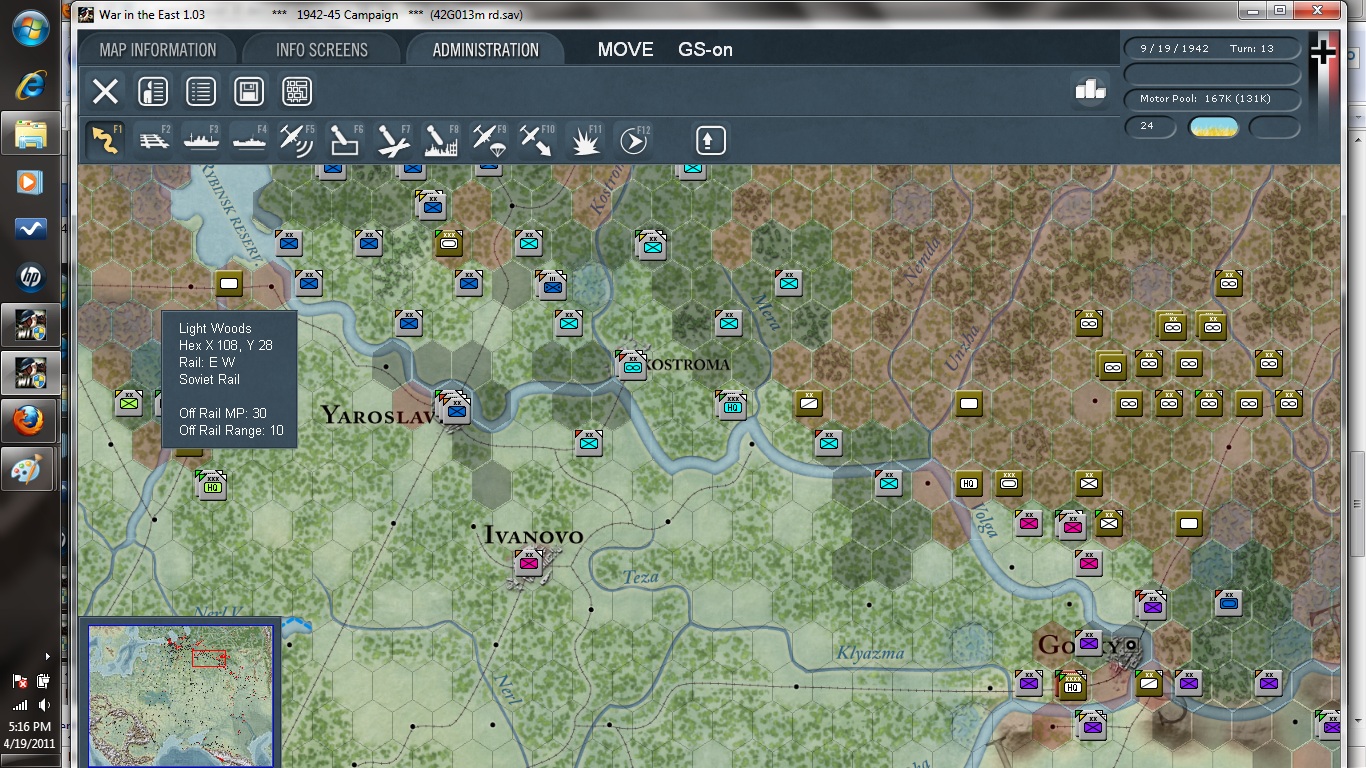
Task: Select the Bomb City mode (F8) icon
Action: pyautogui.click(x=441, y=140)
